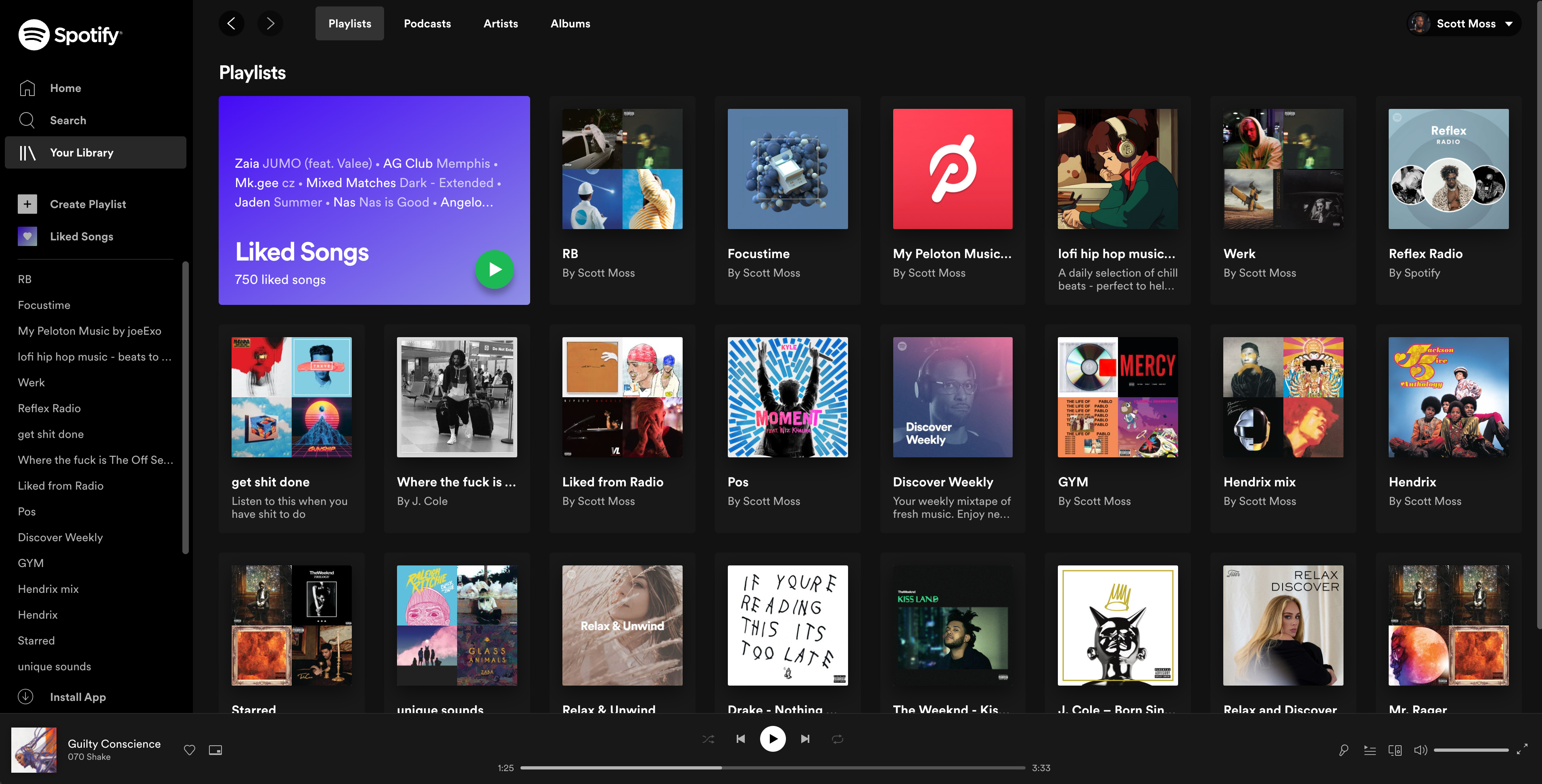Enable repeat mode
This screenshot has width=1542, height=784.
(x=838, y=738)
